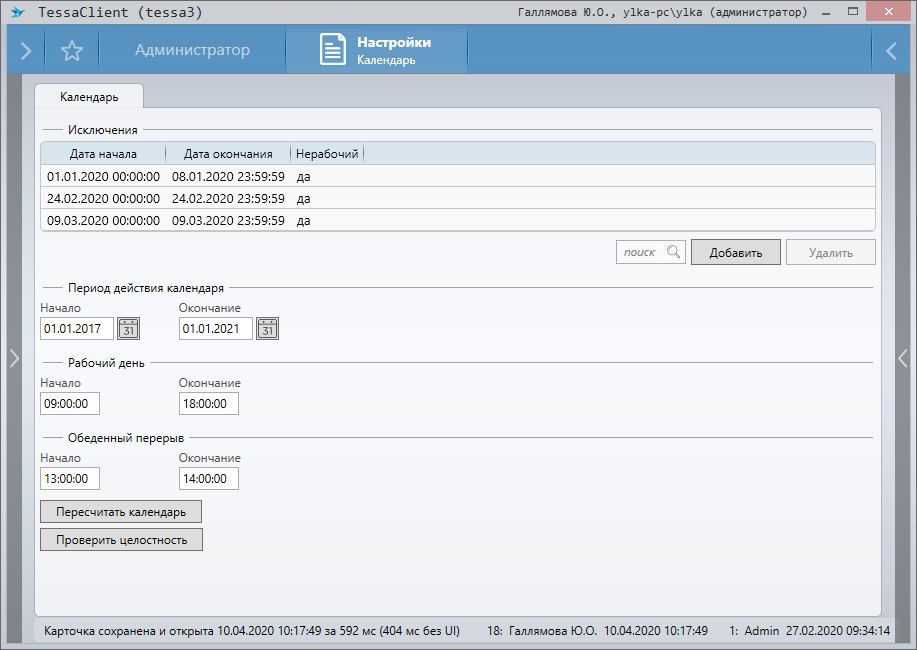This screenshot has height=650, width=917.
Task: Open calendar picker for period end date
Action: coord(267,328)
